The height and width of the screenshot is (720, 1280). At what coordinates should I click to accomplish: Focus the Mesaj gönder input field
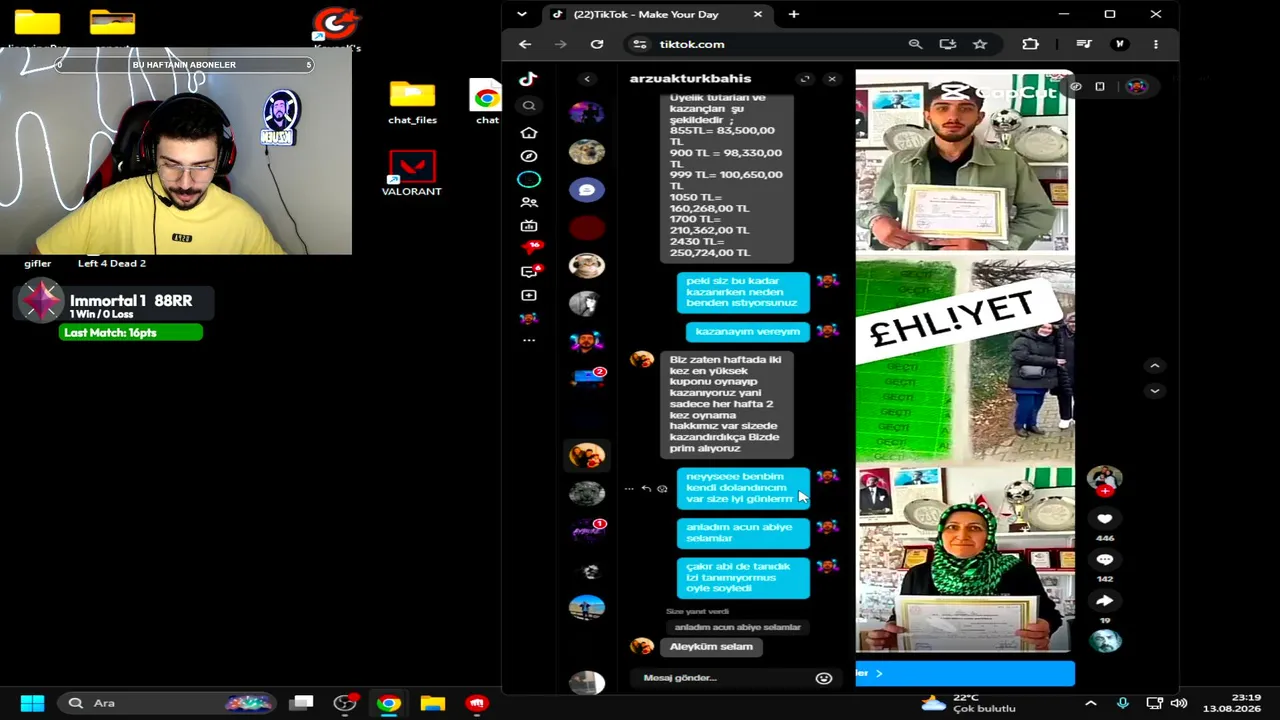point(725,678)
